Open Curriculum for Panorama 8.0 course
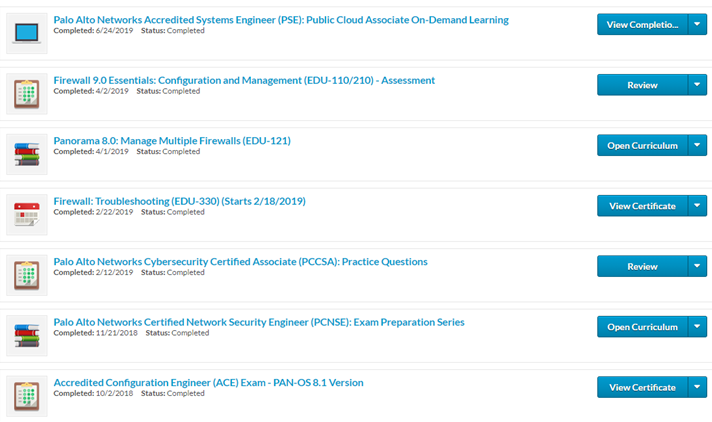Viewport: 712px width, 422px height. coord(642,146)
